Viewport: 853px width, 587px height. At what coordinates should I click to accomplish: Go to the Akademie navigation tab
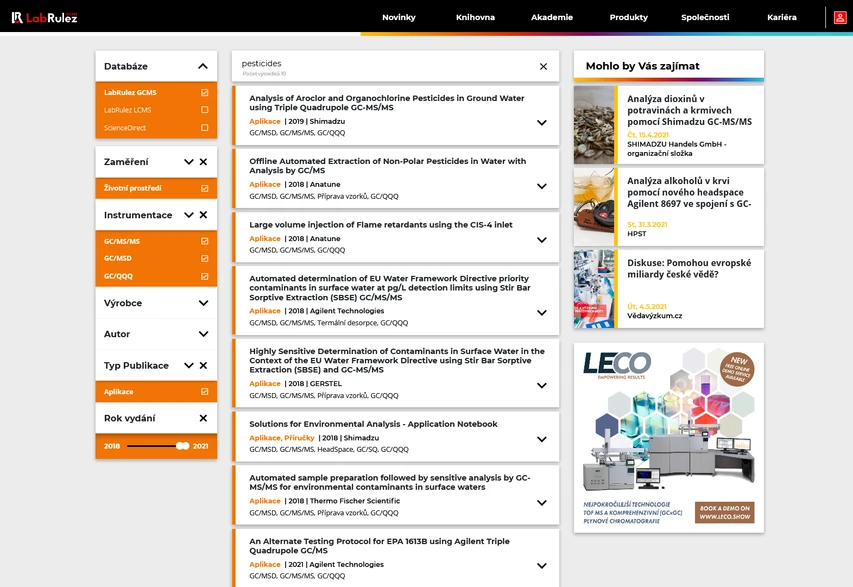[552, 17]
